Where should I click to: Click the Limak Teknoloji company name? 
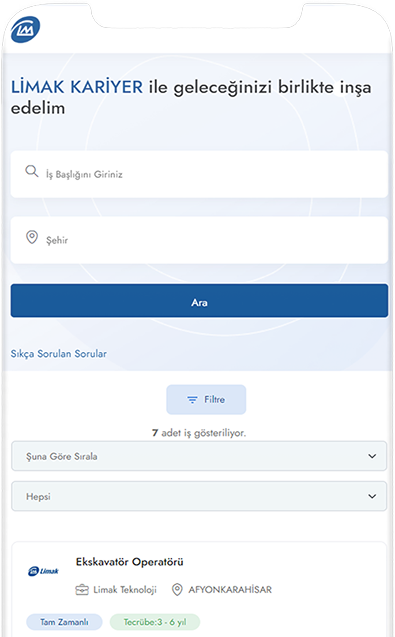pos(125,589)
